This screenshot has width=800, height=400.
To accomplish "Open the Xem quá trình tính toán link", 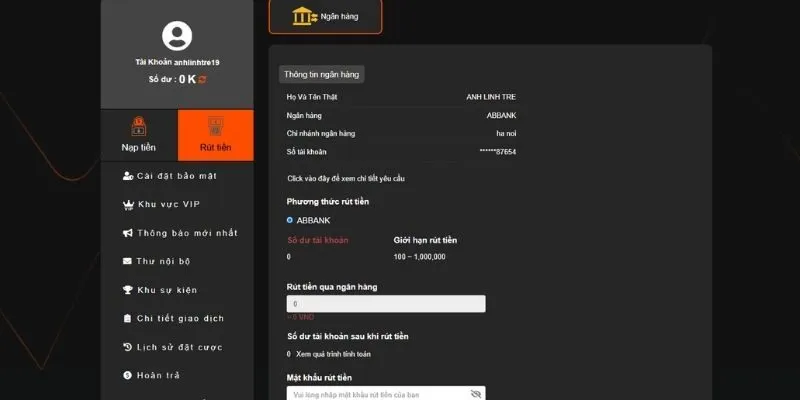I will coord(334,354).
